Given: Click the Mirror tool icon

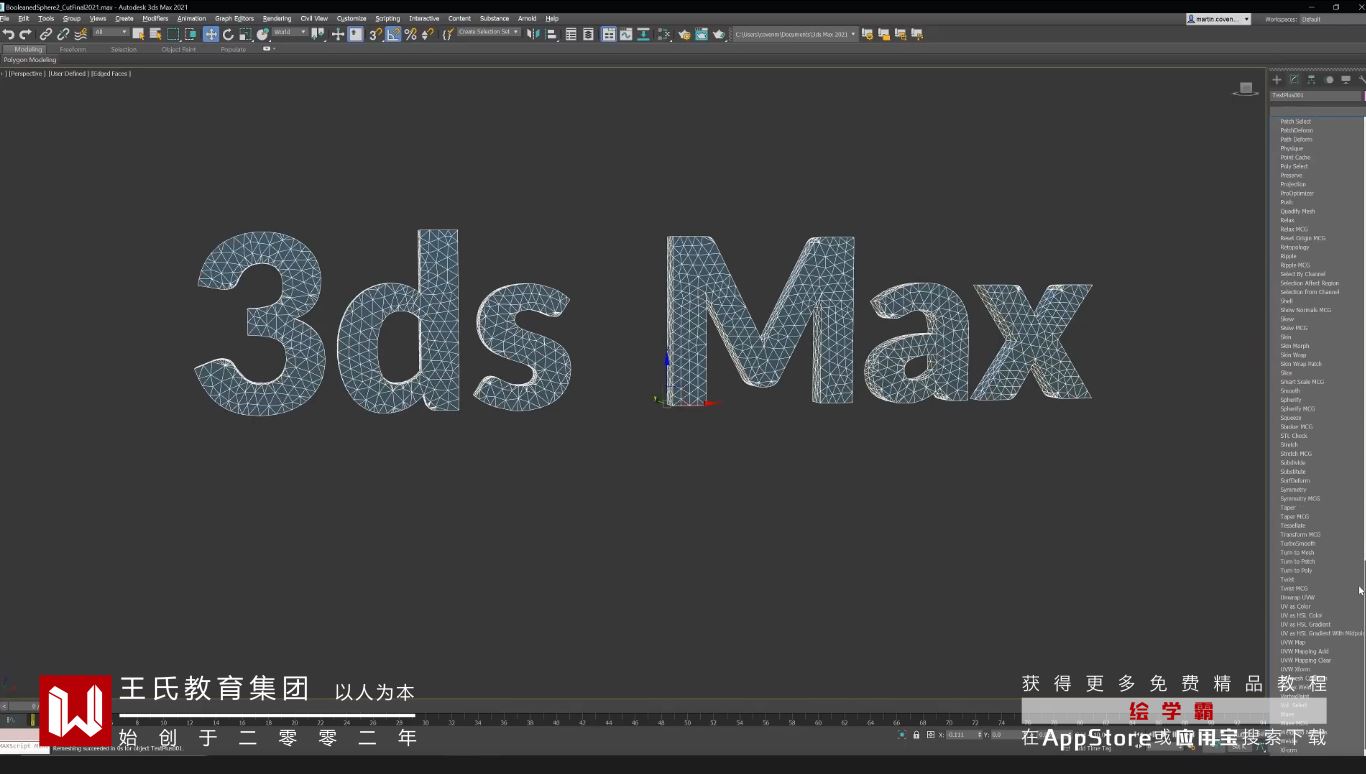Looking at the screenshot, I should pos(533,34).
